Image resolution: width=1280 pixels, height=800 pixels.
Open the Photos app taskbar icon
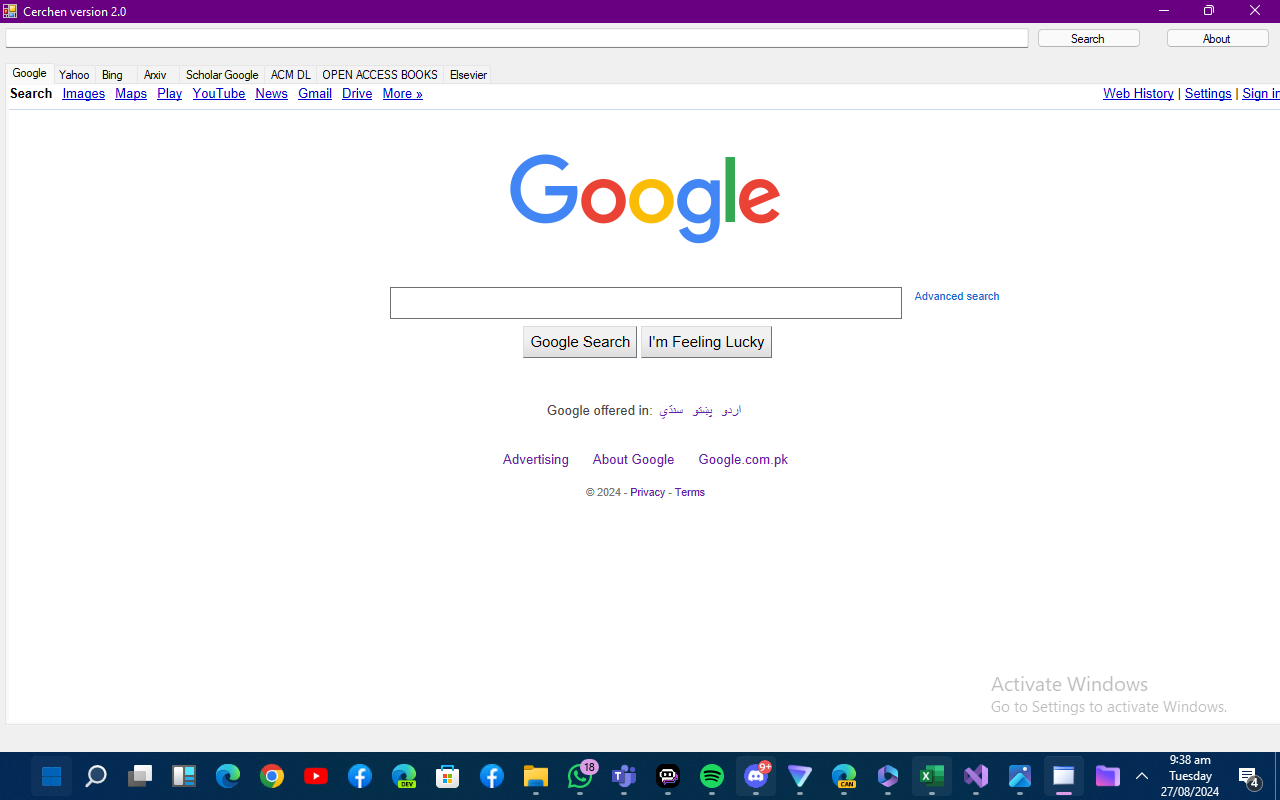coord(1020,776)
